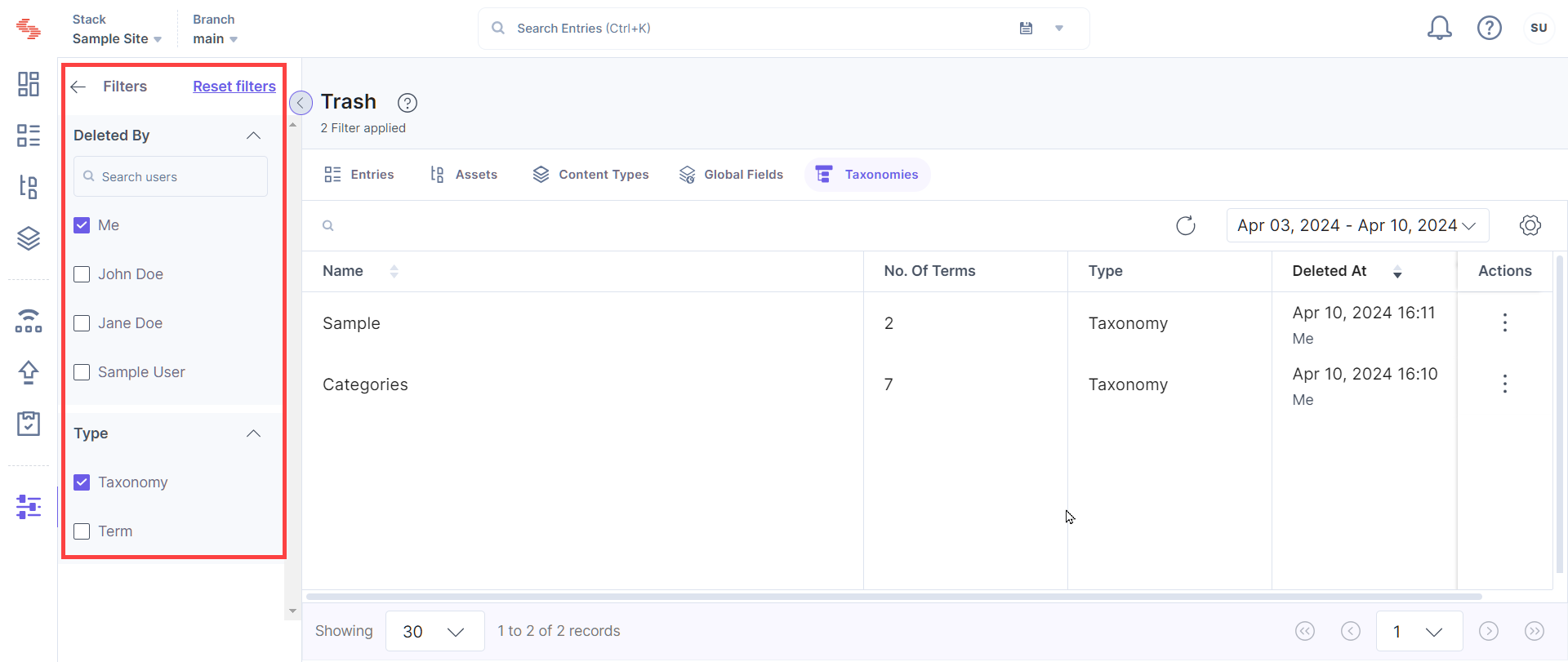Open the search bar dropdown arrow

(1059, 29)
